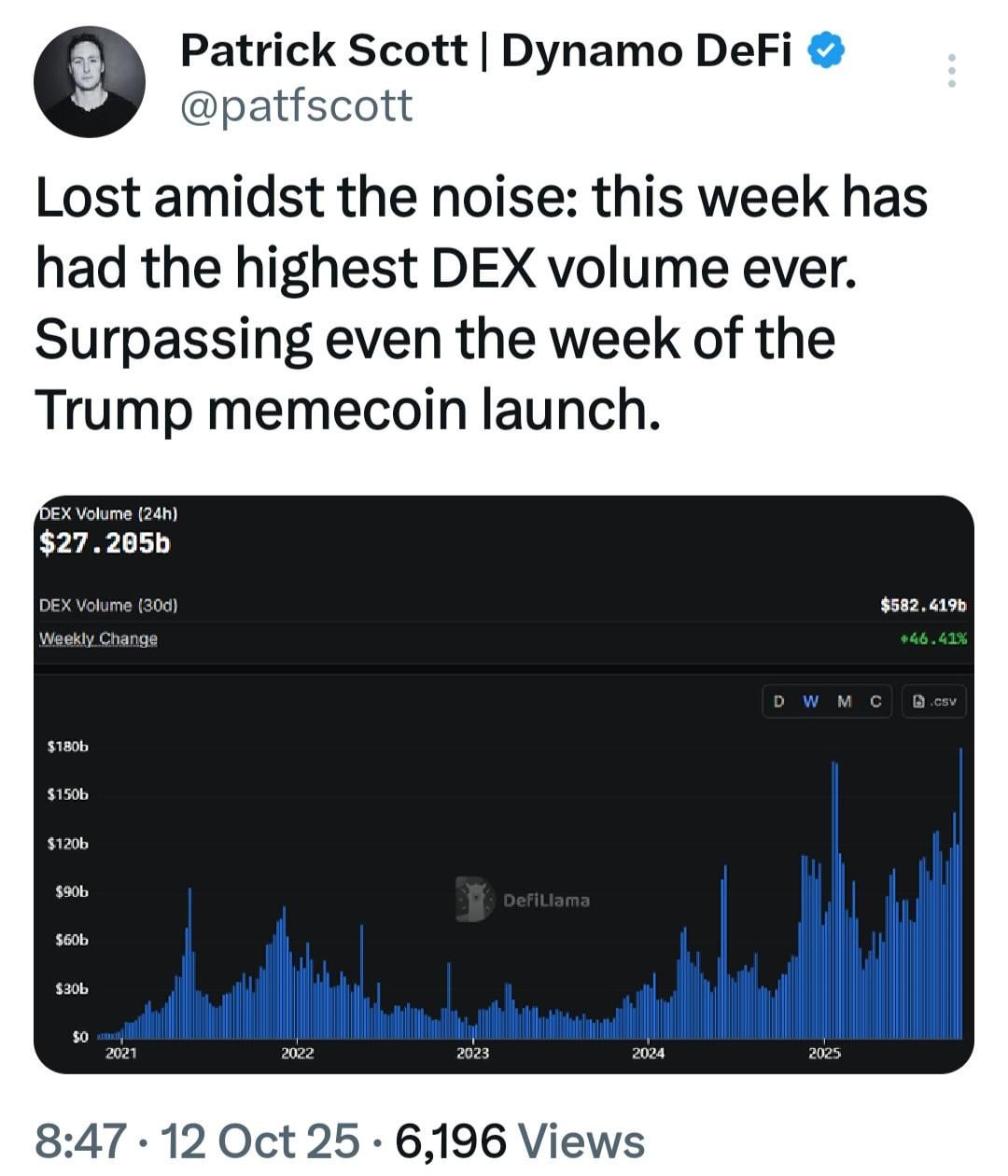
Task: Click the blue verified badge
Action: [x=825, y=51]
